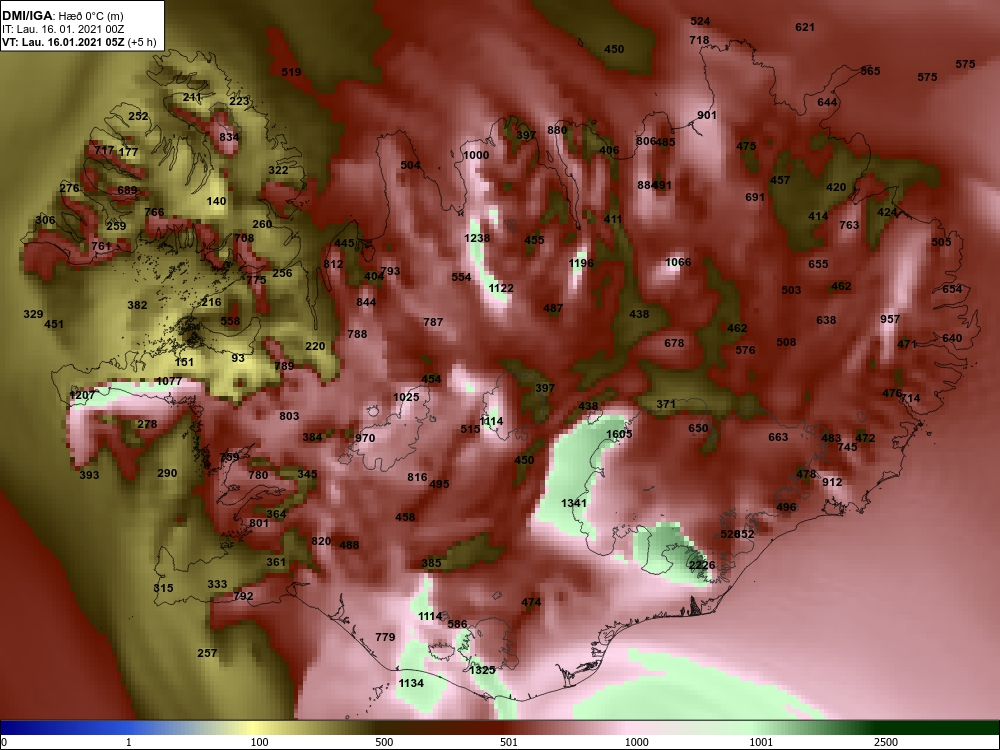Screen dimensions: 1000x750
Task: Click the 385 height value
Action: 431,563
